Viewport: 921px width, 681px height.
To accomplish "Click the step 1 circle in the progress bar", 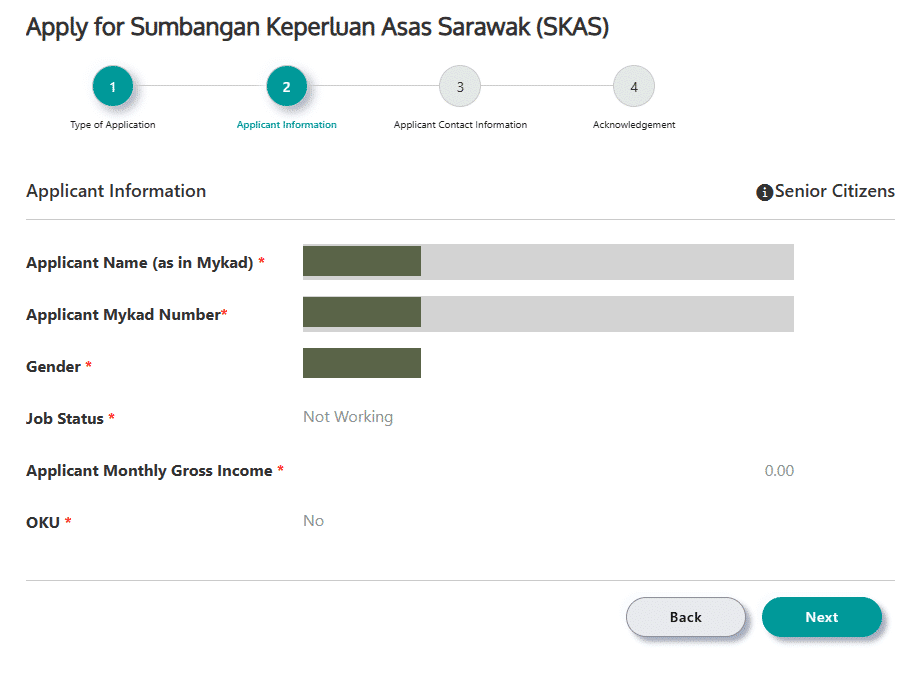I will pos(113,87).
